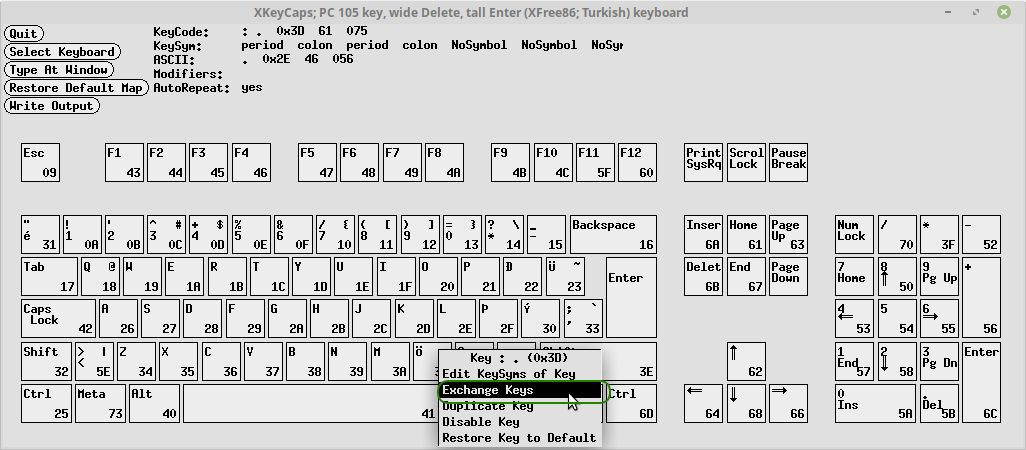Click keypad 0 Ins key
This screenshot has height=450, width=1026.
(876, 404)
